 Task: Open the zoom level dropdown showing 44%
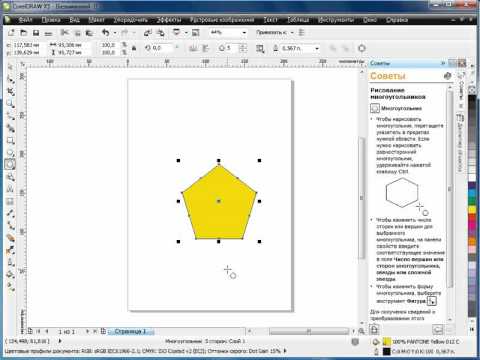tap(245, 33)
